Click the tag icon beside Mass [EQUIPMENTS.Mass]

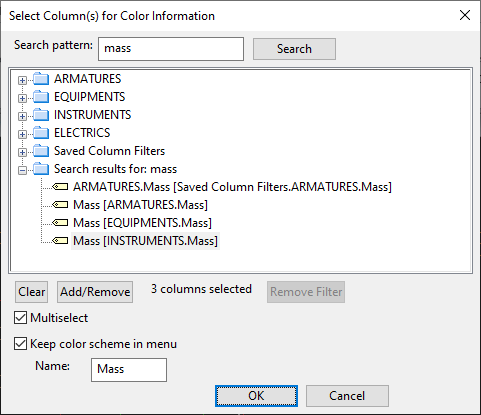tap(60, 223)
